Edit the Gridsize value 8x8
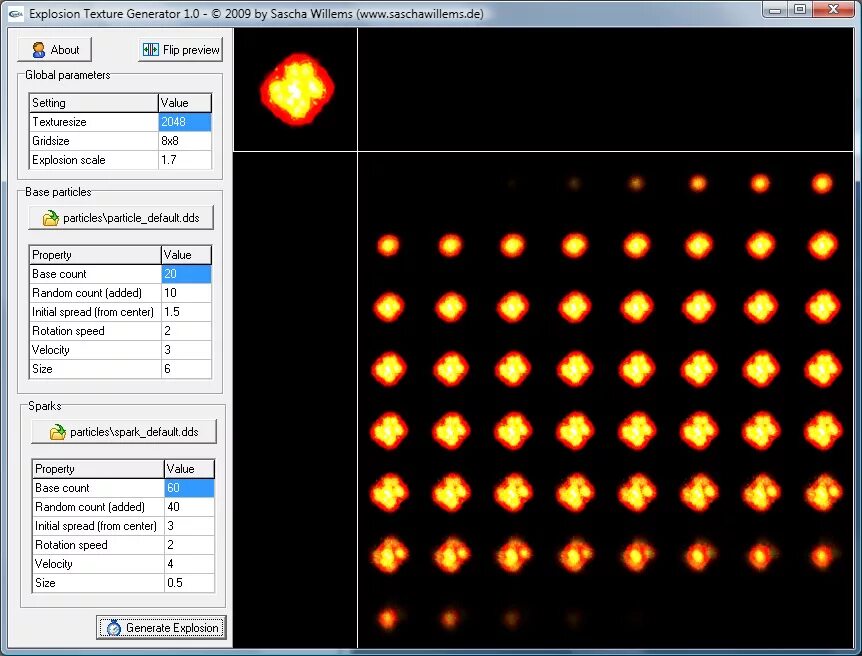 point(185,141)
